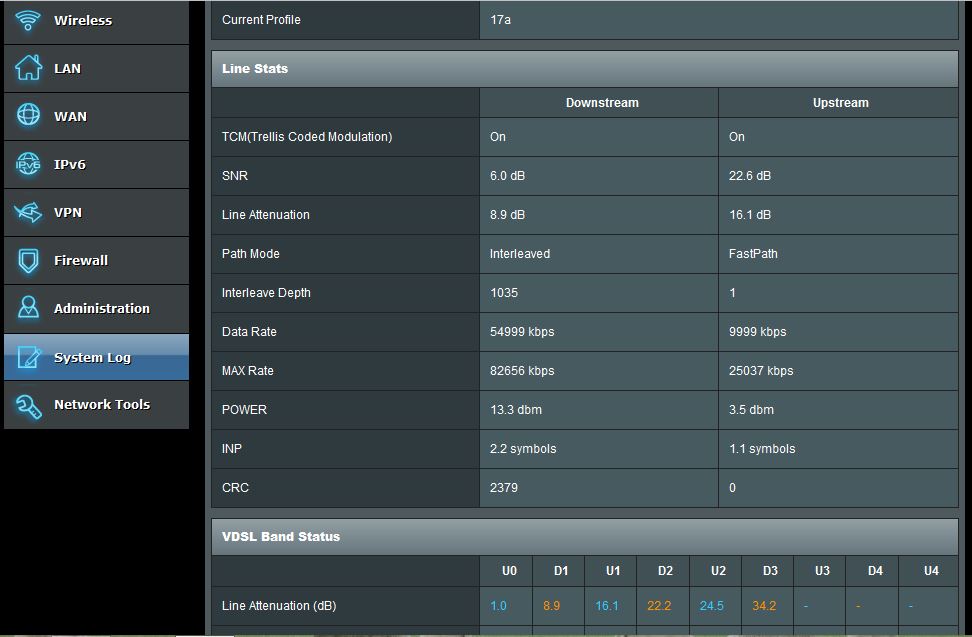This screenshot has height=637, width=972.
Task: Click the U0 attenuation value 1.0
Action: [x=498, y=606]
